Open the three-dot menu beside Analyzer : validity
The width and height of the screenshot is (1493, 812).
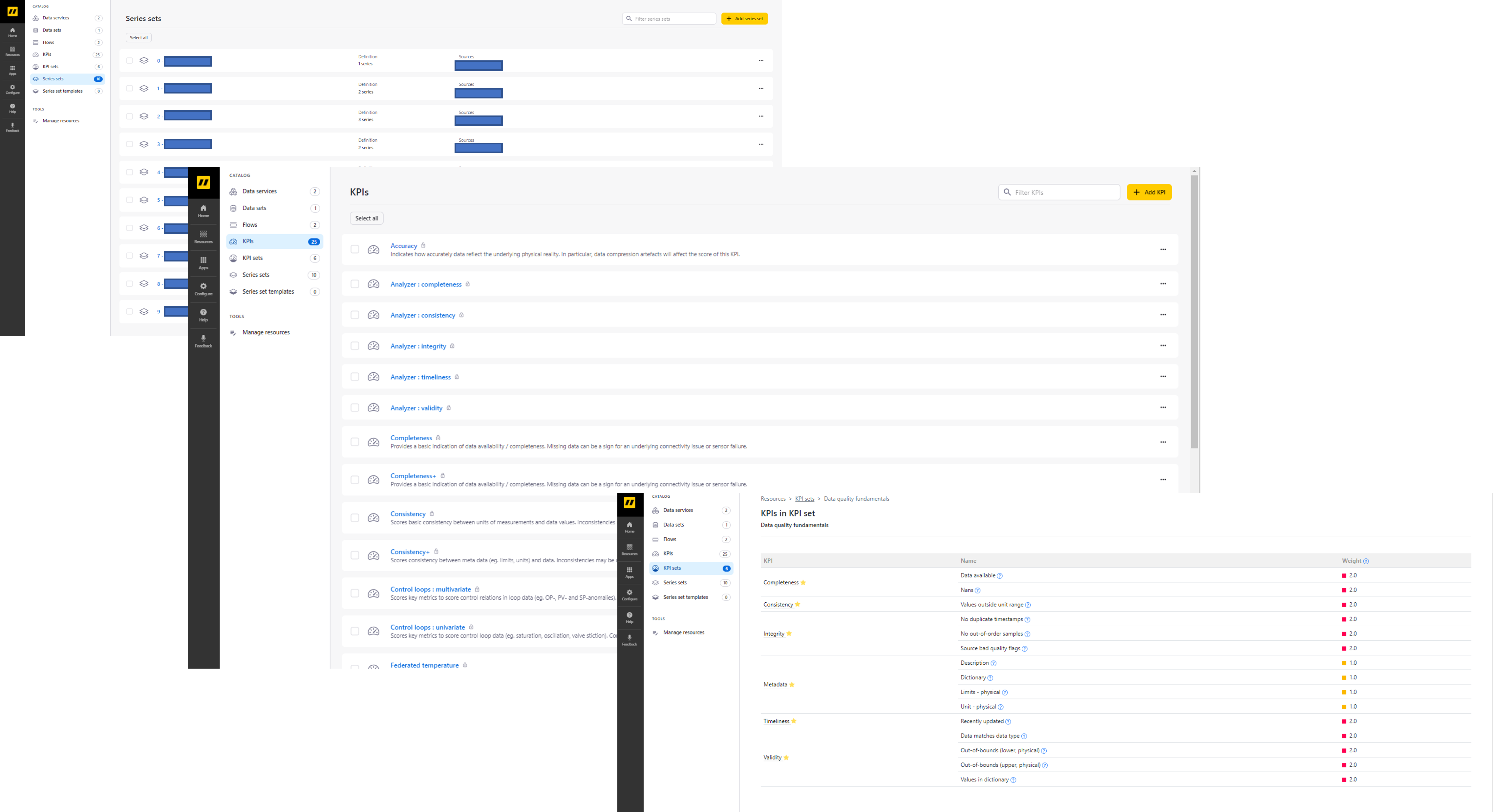pos(1163,407)
